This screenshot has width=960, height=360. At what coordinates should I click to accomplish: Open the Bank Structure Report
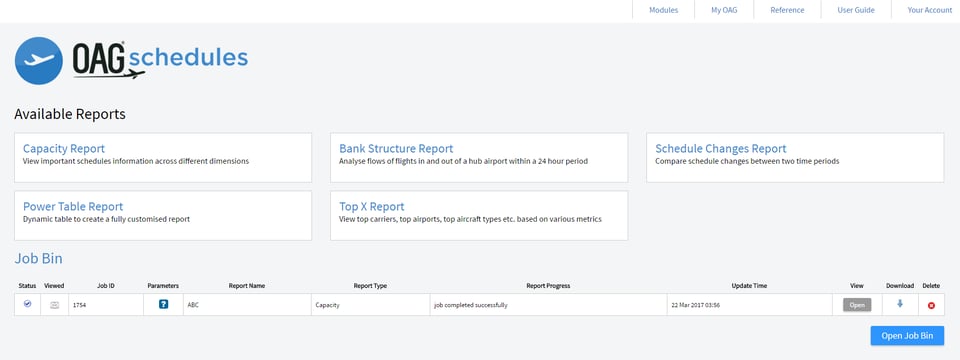[396, 149]
